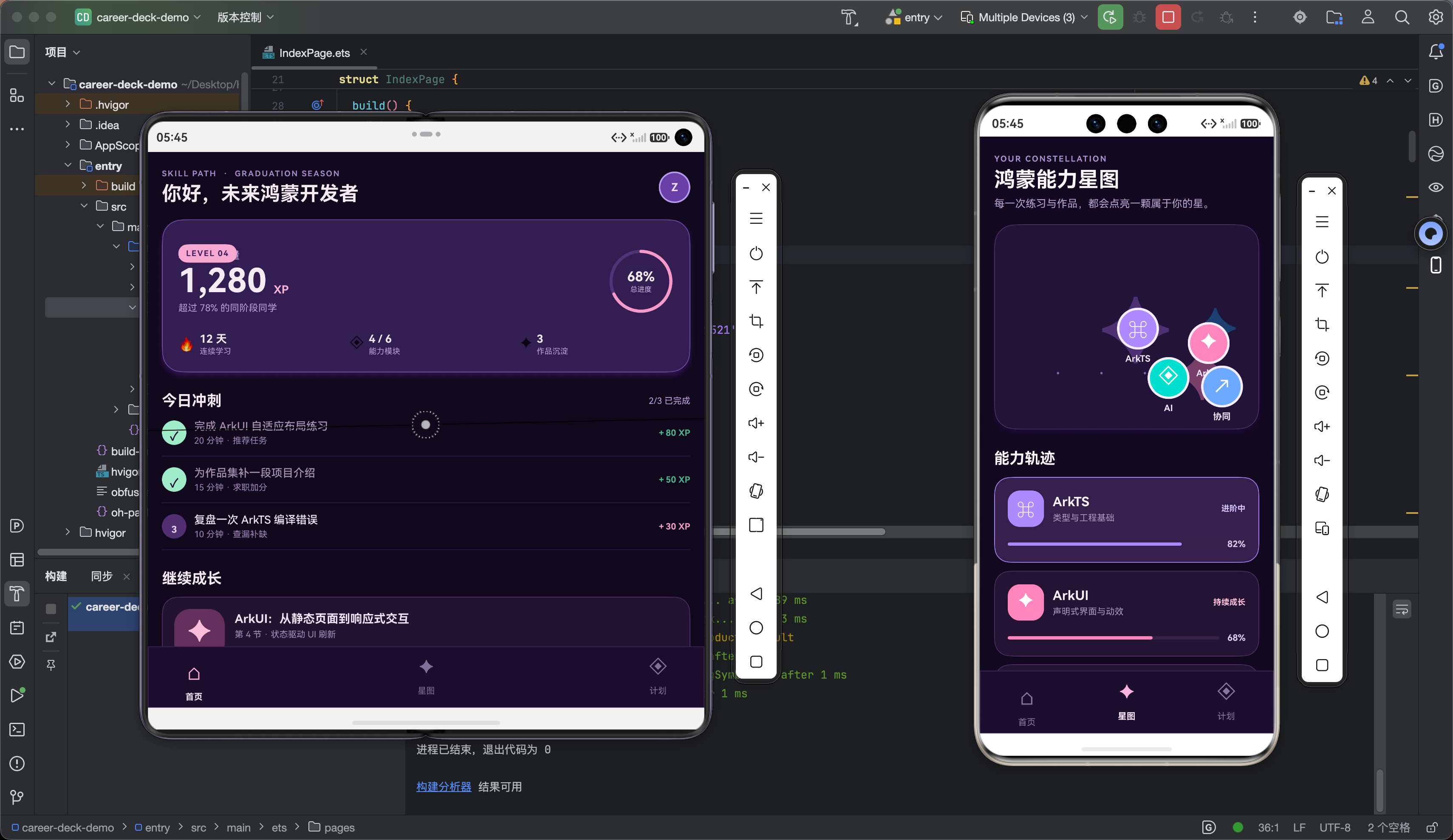Tap the ArkTS skill card in phone emulator
This screenshot has width=1453, height=840.
1126,519
